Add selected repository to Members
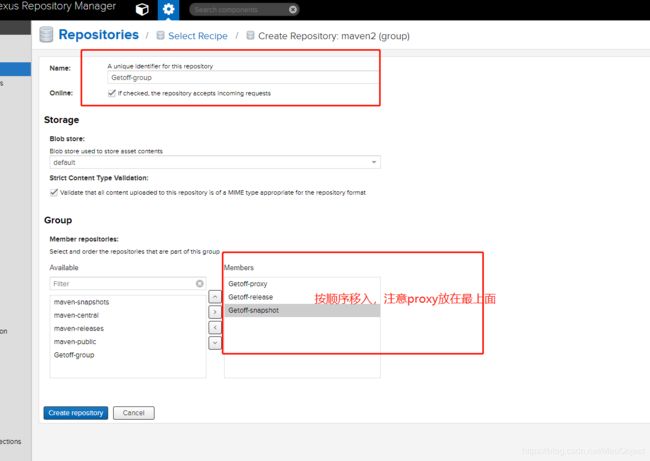The width and height of the screenshot is (650, 461). (215, 312)
